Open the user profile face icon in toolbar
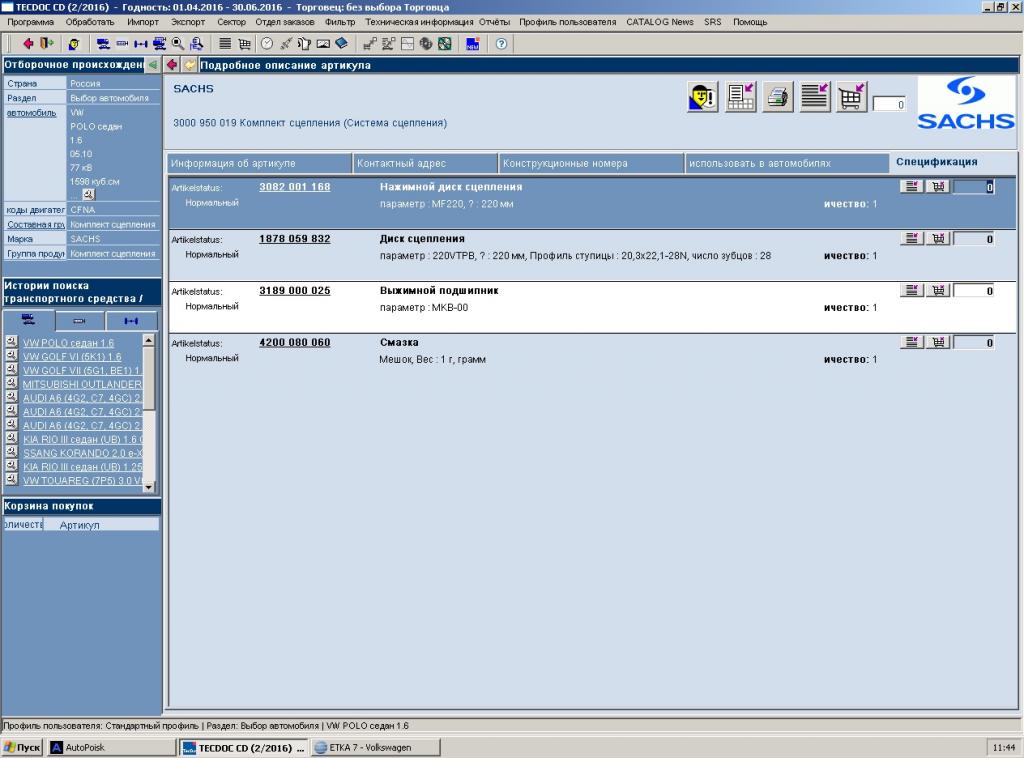 coord(73,44)
